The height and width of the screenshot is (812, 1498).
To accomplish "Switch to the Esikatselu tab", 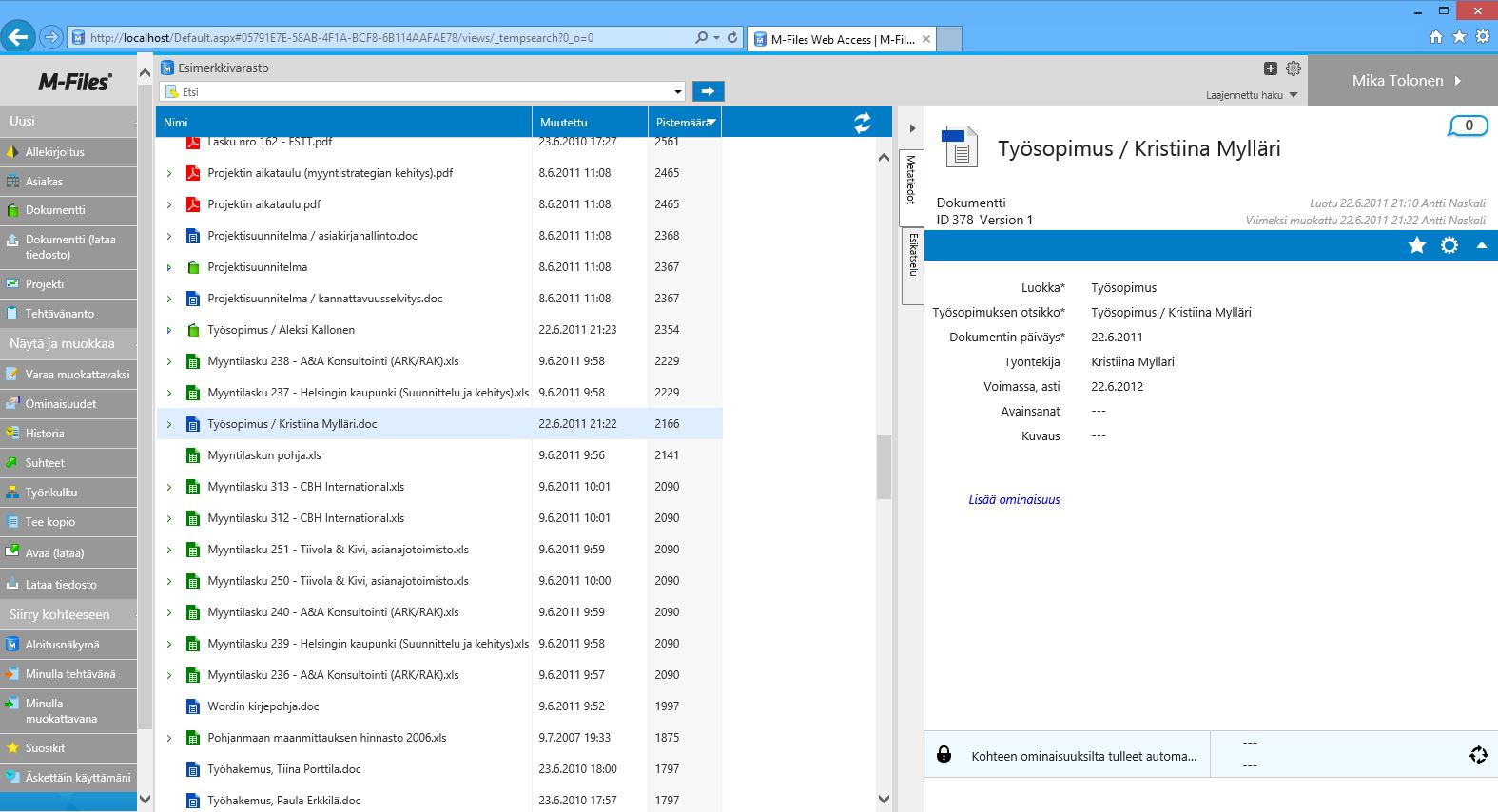I will pos(913,254).
